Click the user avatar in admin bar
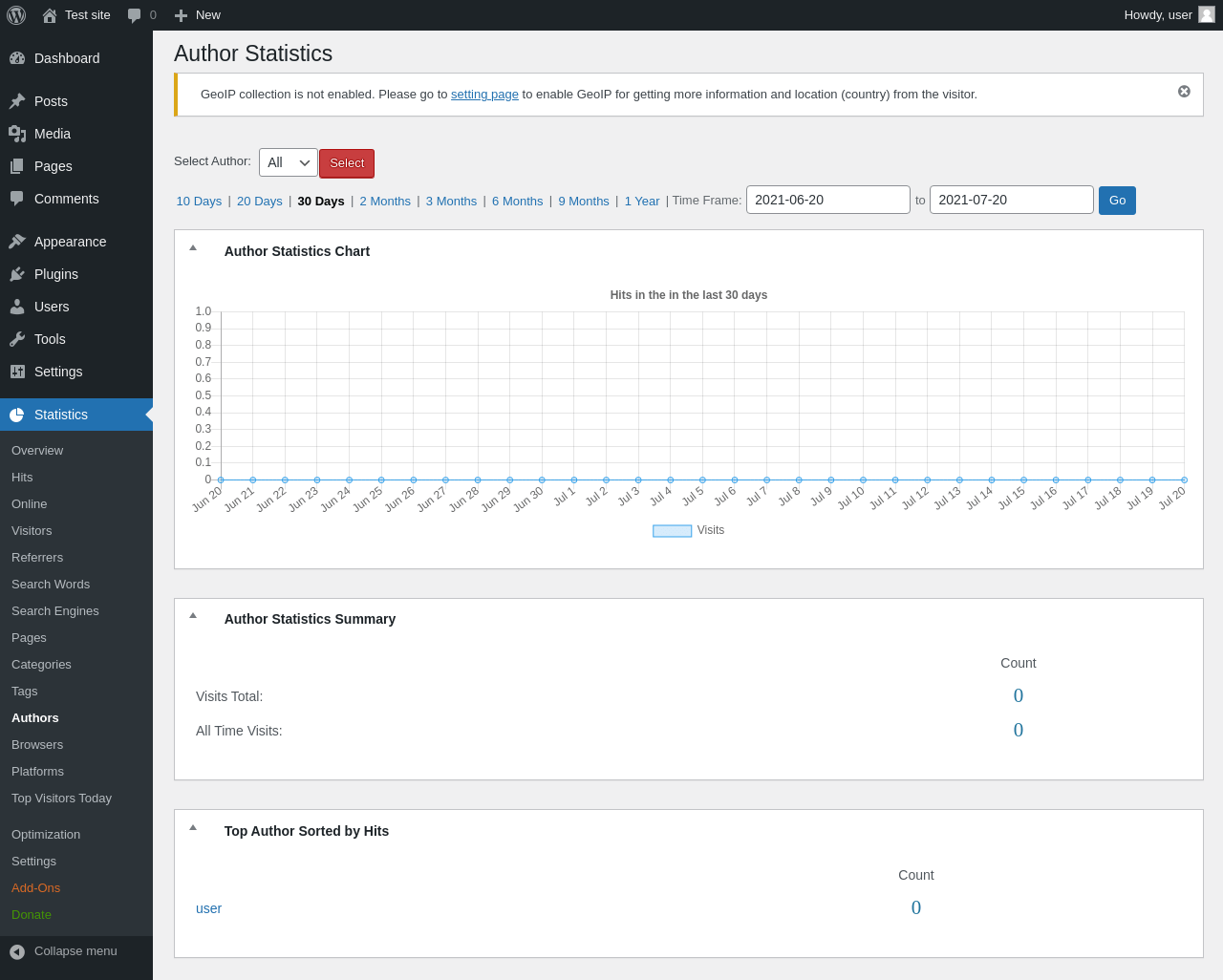1223x980 pixels. [1207, 14]
